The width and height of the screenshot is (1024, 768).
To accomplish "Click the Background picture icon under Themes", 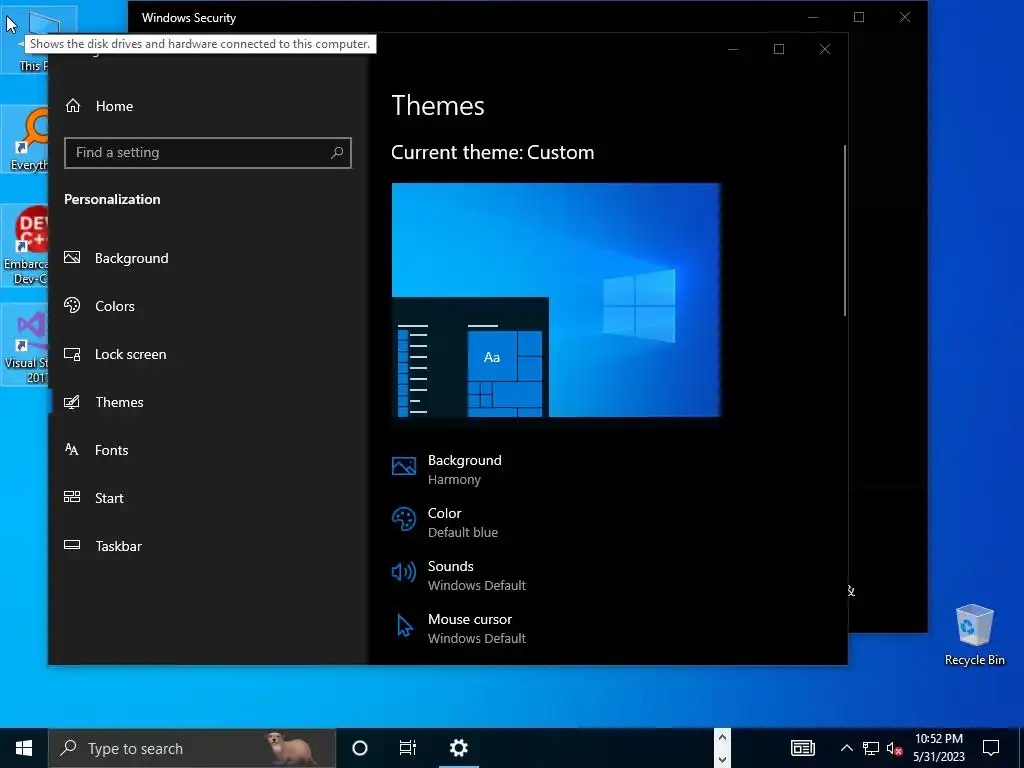I will pyautogui.click(x=404, y=466).
